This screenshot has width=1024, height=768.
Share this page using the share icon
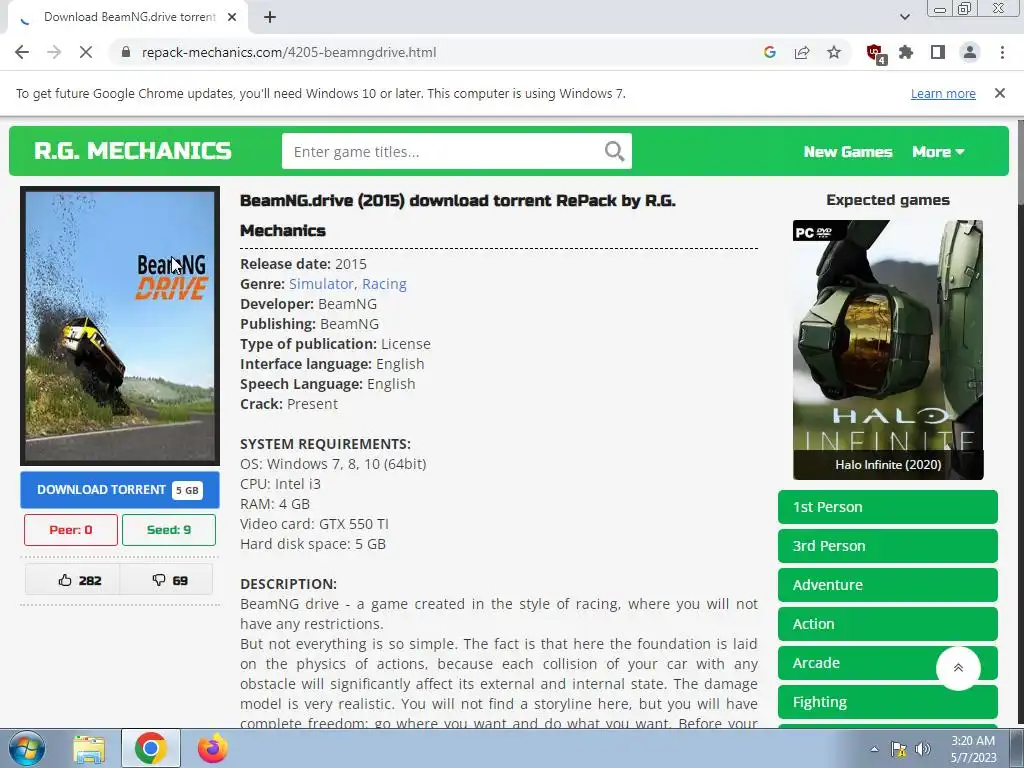click(802, 52)
